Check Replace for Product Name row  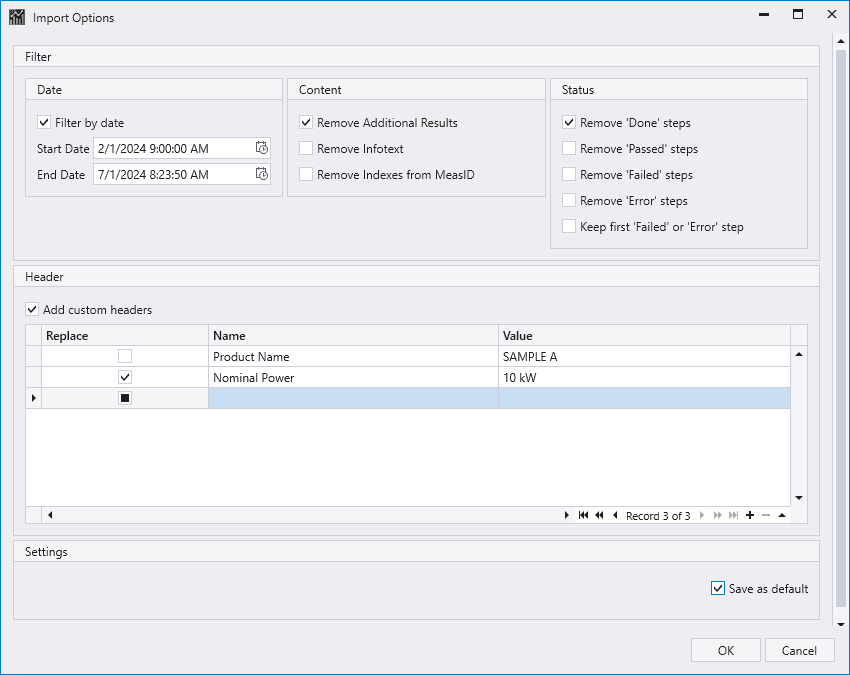(125, 356)
